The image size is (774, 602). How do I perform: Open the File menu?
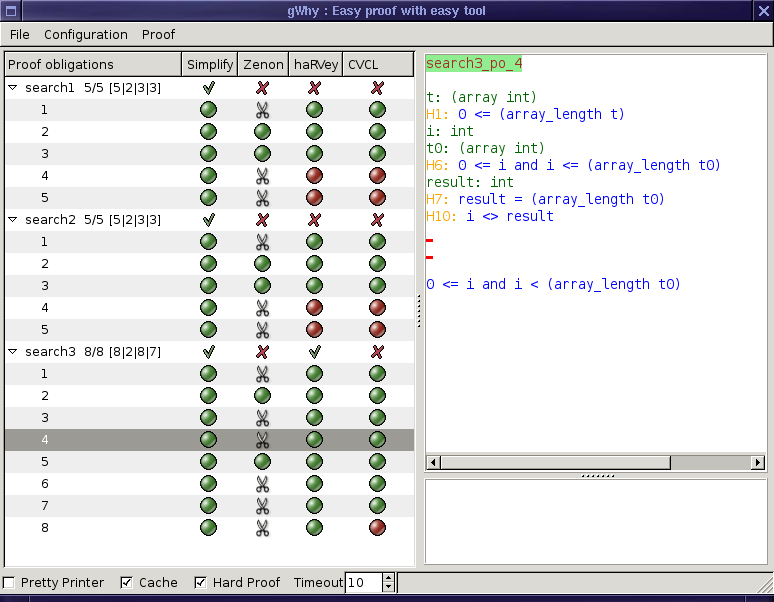pos(20,35)
